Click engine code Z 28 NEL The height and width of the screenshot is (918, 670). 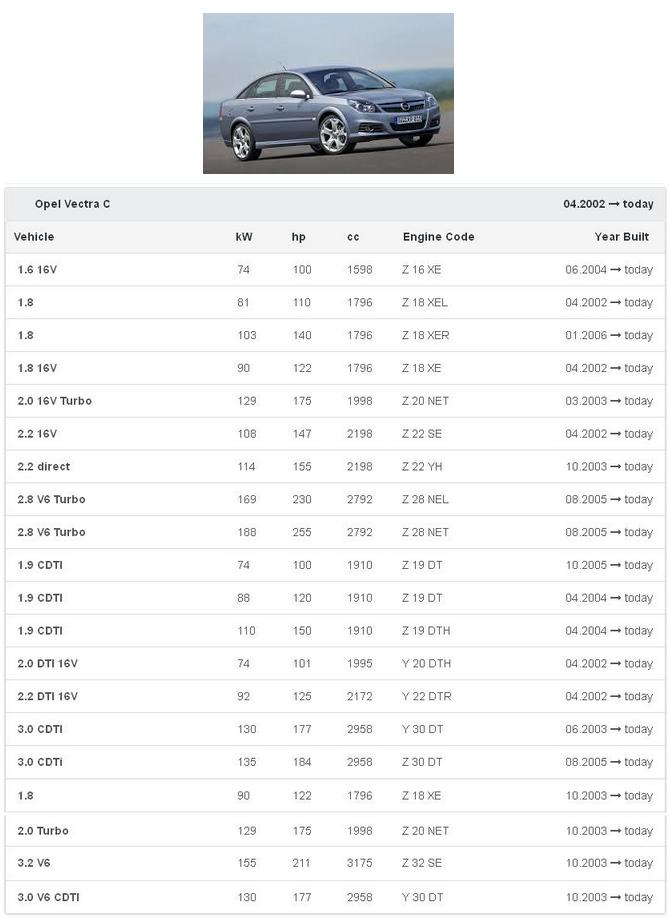425,500
